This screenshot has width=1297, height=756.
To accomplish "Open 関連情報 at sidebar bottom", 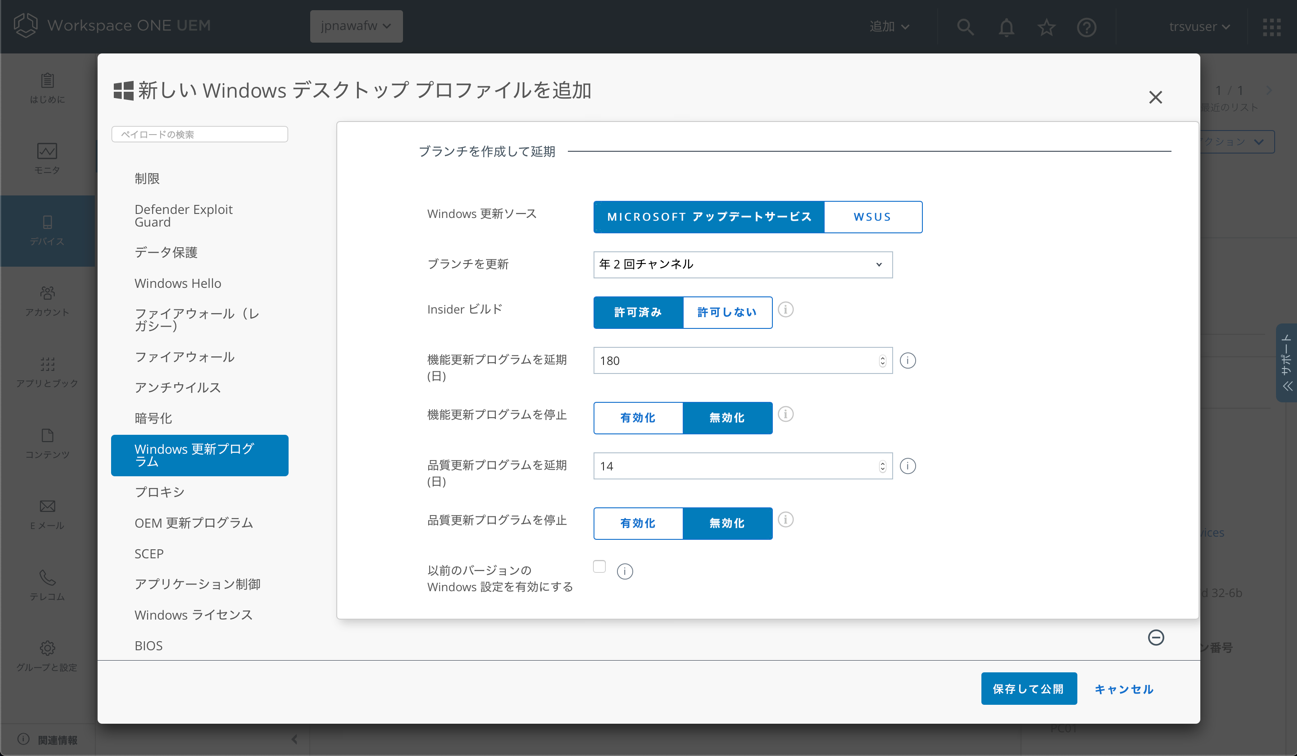I will point(48,740).
